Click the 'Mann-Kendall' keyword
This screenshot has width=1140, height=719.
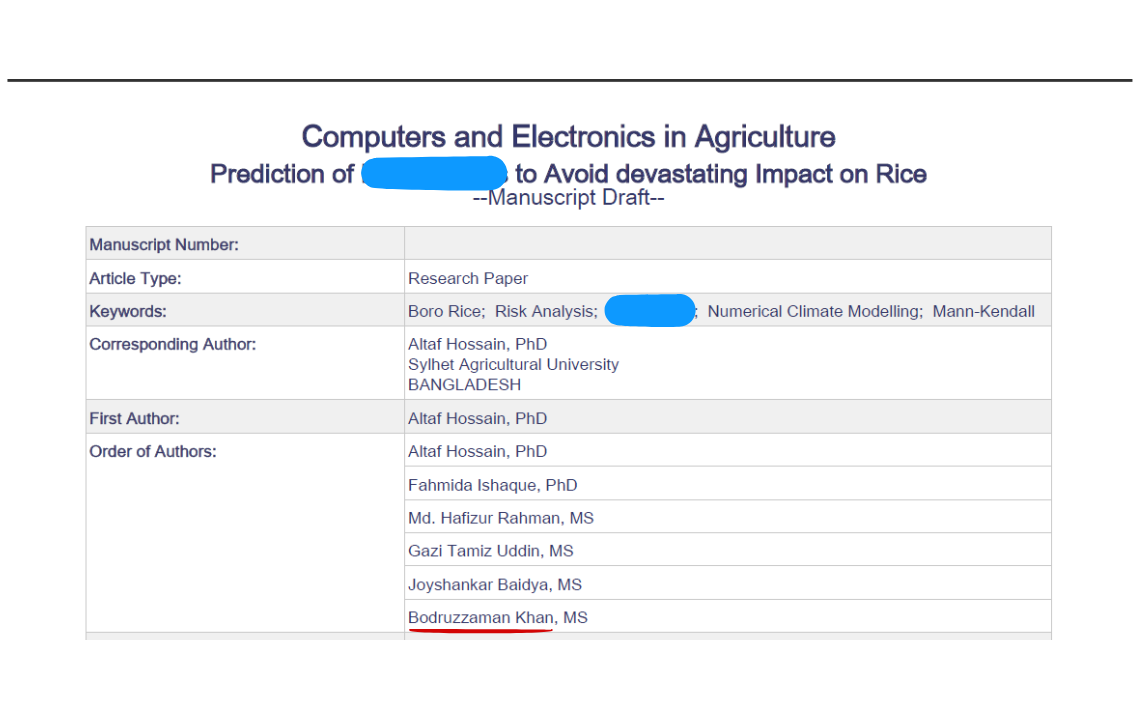click(983, 311)
